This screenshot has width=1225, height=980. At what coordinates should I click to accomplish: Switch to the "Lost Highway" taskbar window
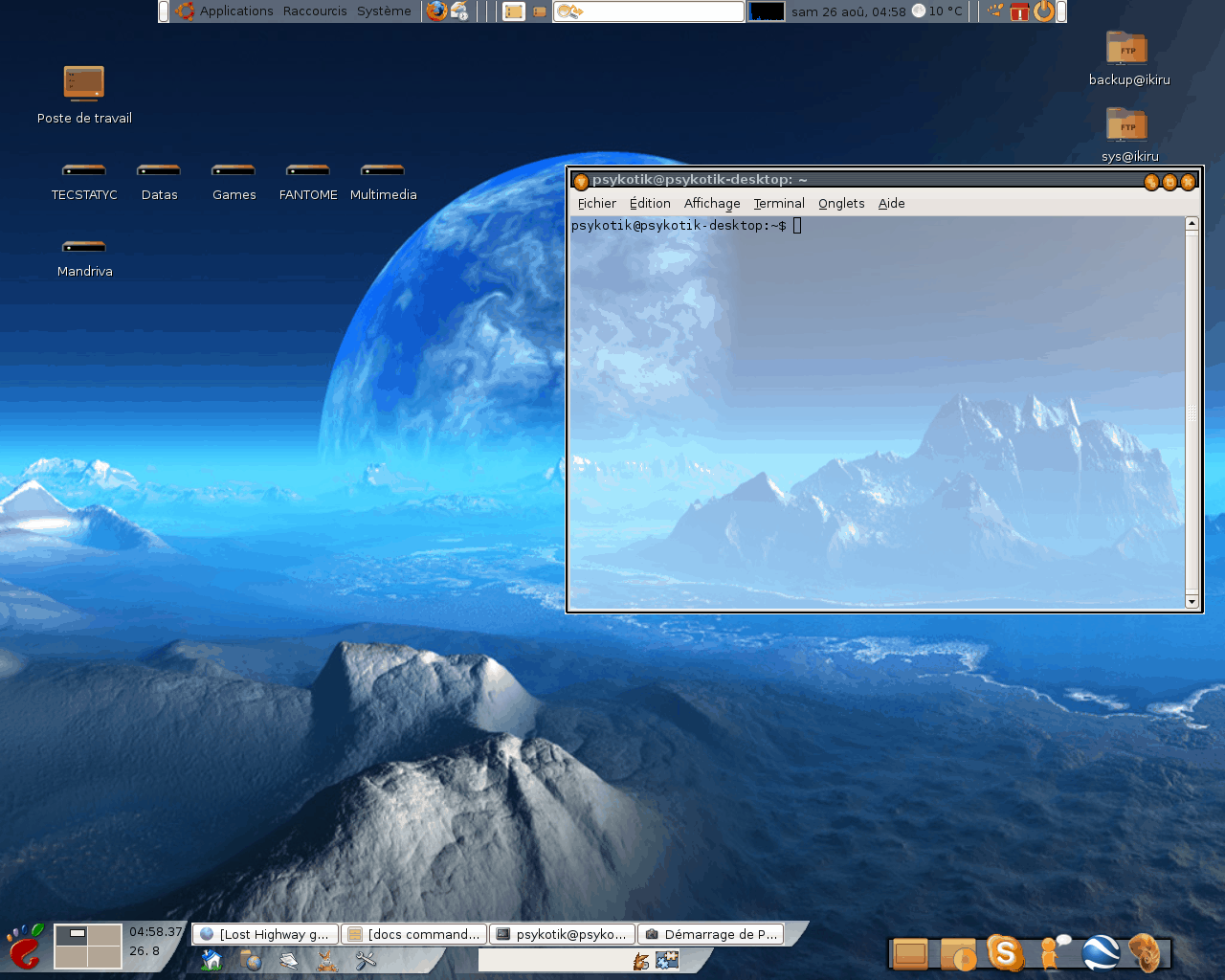[265, 933]
